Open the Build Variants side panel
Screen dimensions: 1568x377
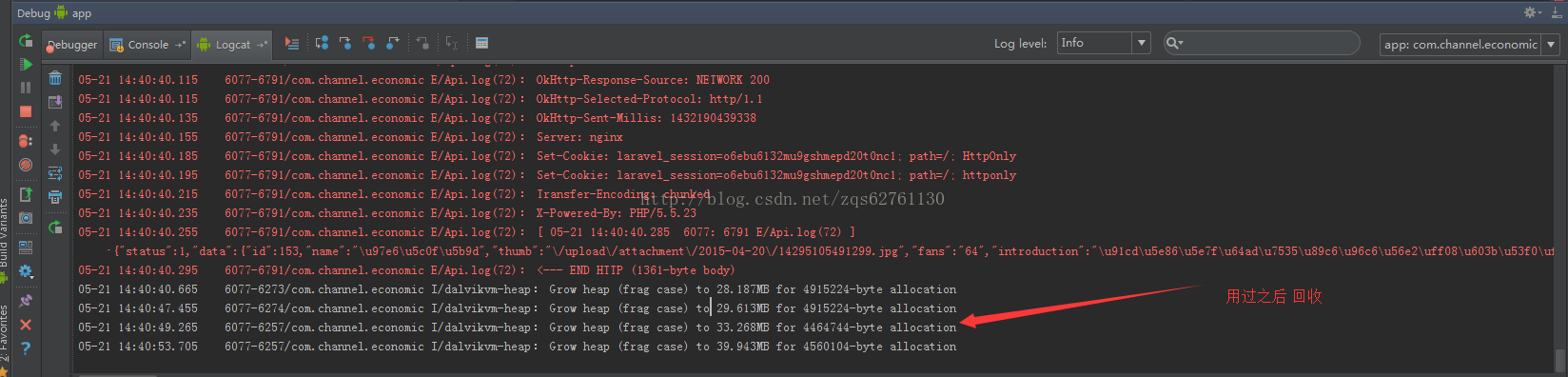(x=5, y=233)
